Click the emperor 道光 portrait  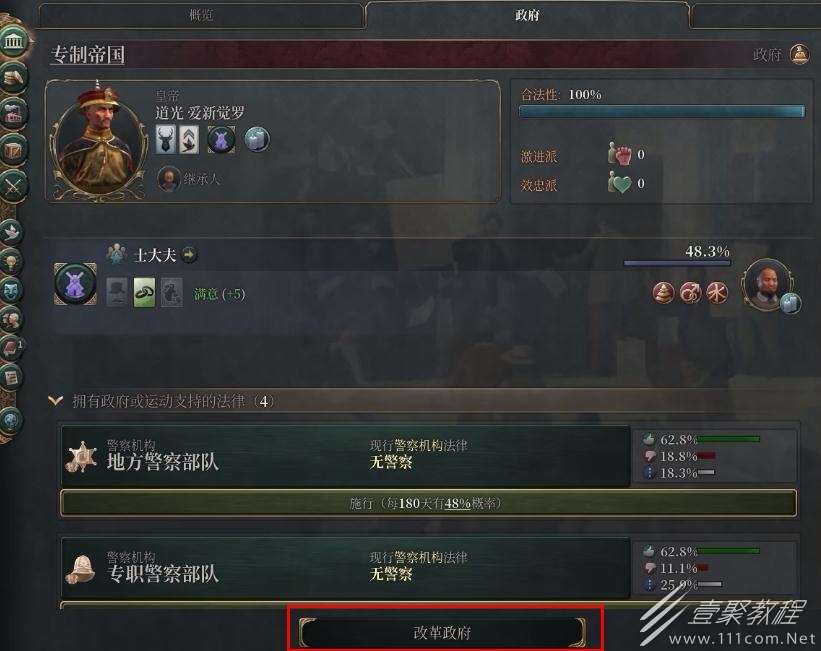tap(99, 141)
